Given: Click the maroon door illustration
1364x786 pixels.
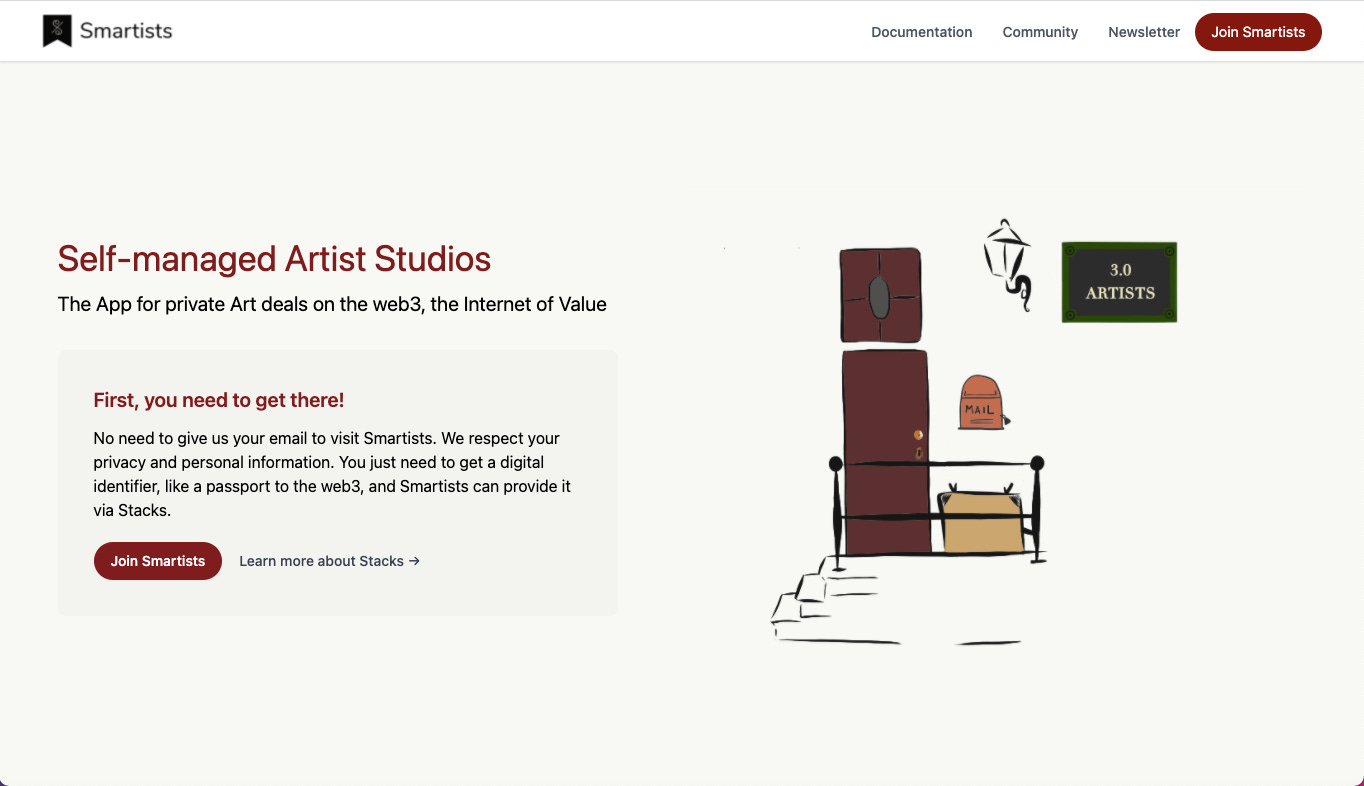Looking at the screenshot, I should pyautogui.click(x=886, y=452).
